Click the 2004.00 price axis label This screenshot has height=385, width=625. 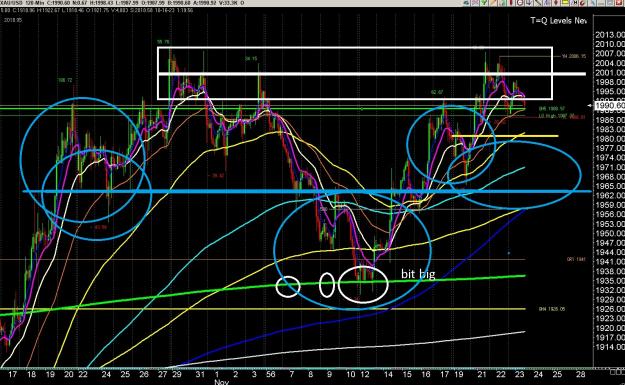click(x=610, y=63)
